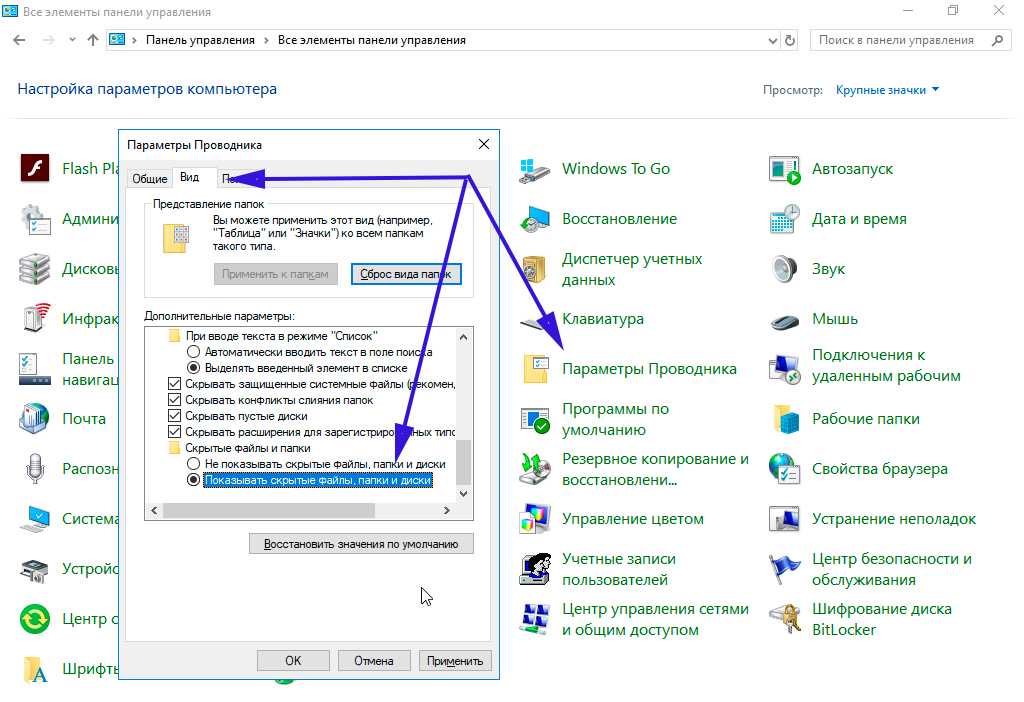Close the Параметры Проводника dialog
The height and width of the screenshot is (702, 1024).
(x=484, y=144)
